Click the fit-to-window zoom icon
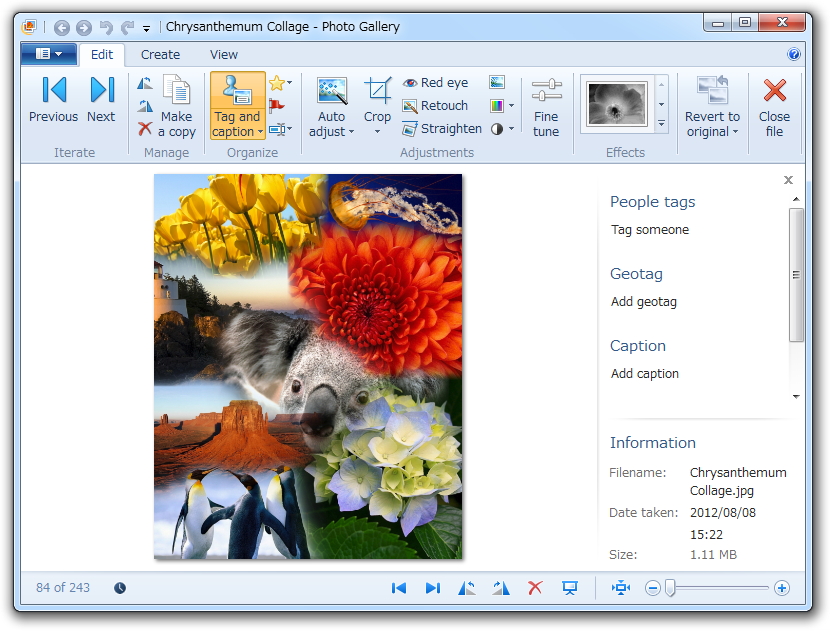The height and width of the screenshot is (631, 830). click(x=620, y=588)
